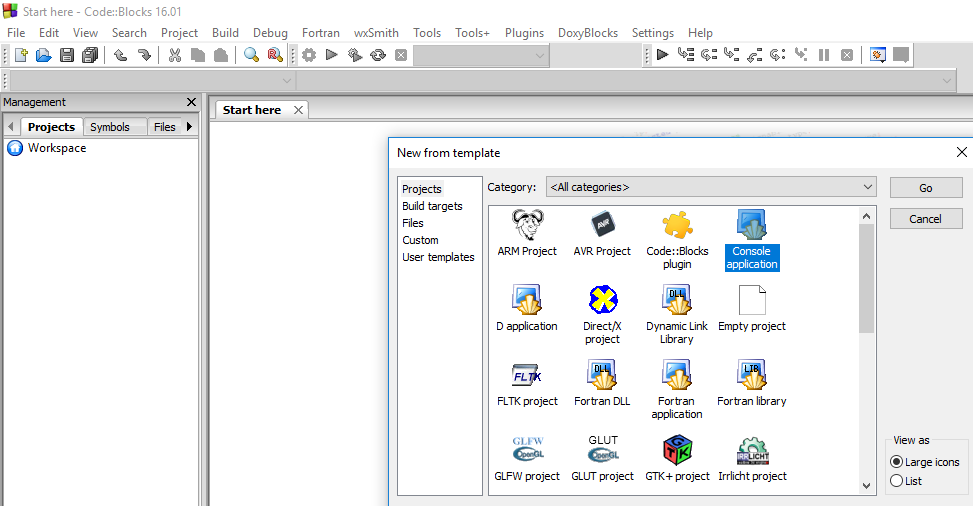This screenshot has width=973, height=506.
Task: Click the Replace icon in toolbar
Action: coord(275,55)
